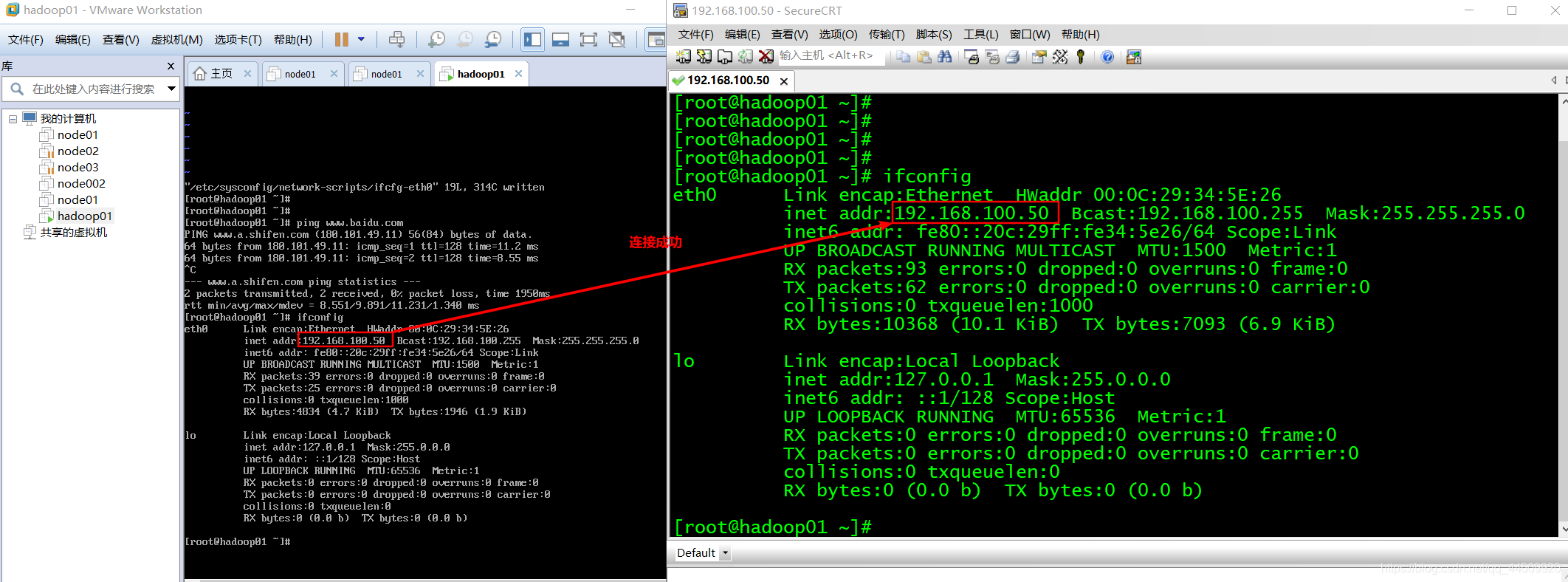This screenshot has height=582, width=1568.
Task: Select node03 in the library tree
Action: point(78,167)
